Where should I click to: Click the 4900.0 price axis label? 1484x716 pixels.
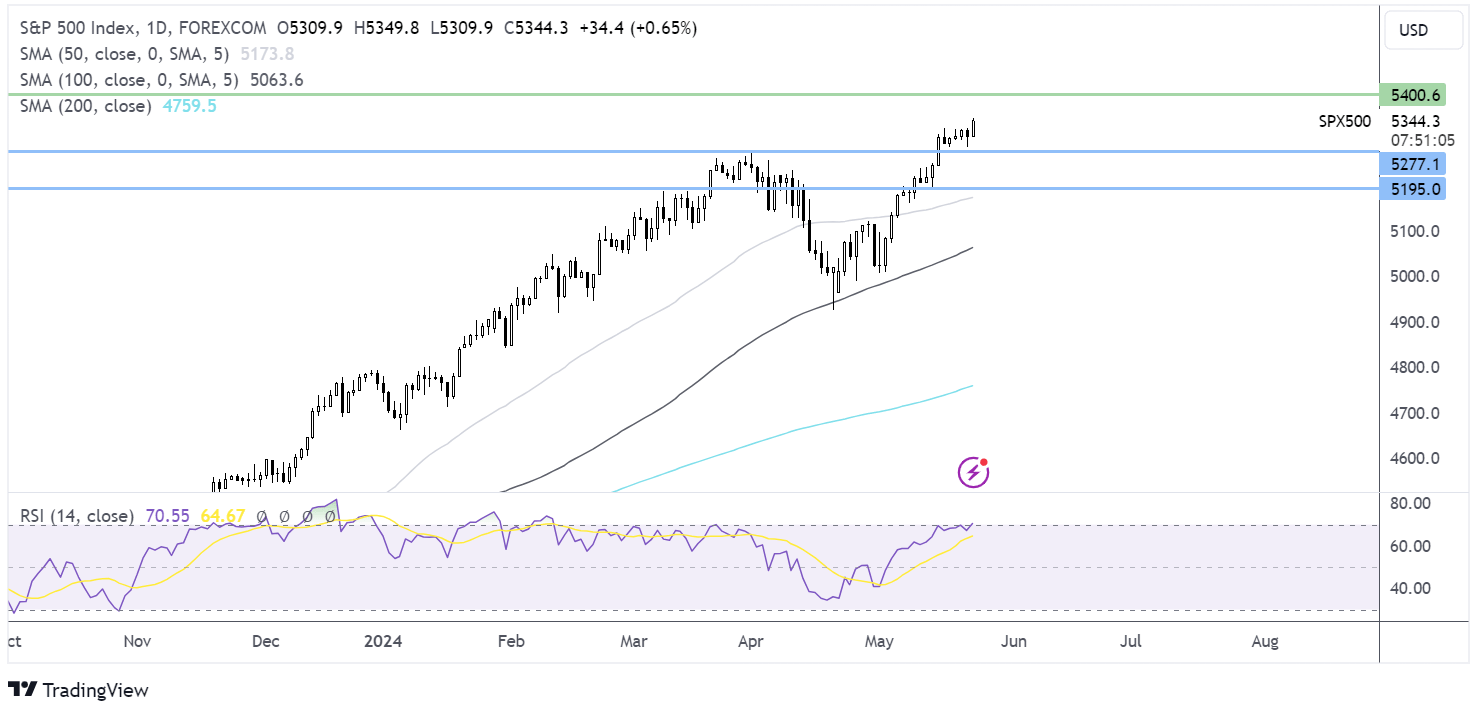1414,322
